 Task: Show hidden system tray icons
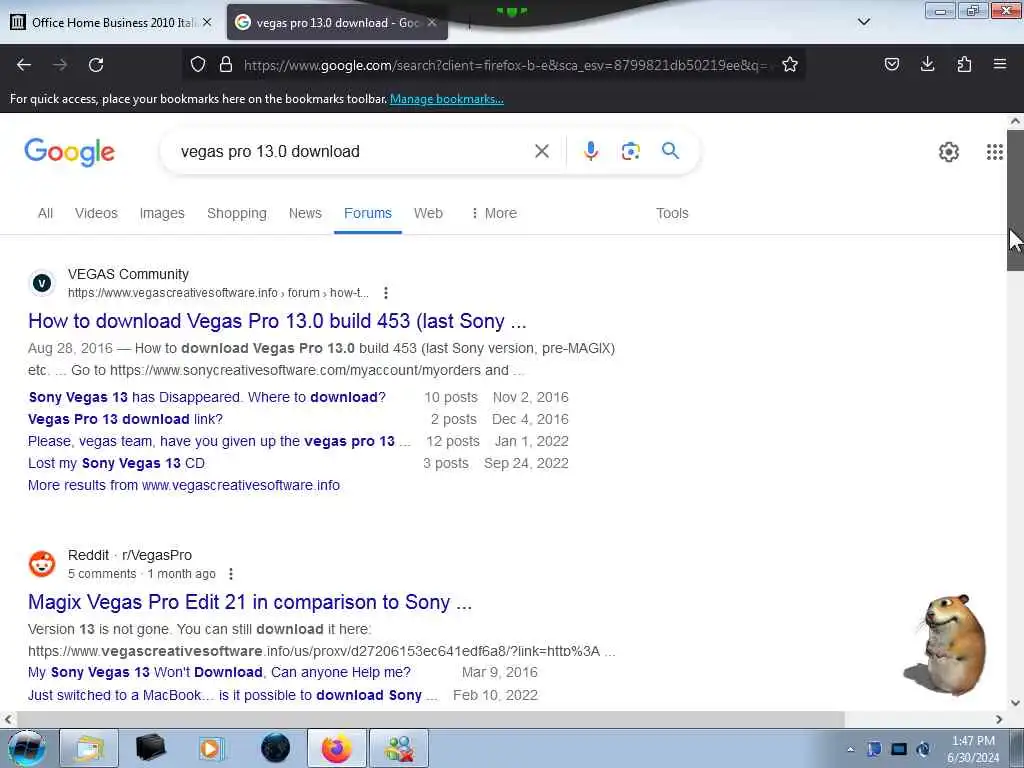(x=850, y=750)
